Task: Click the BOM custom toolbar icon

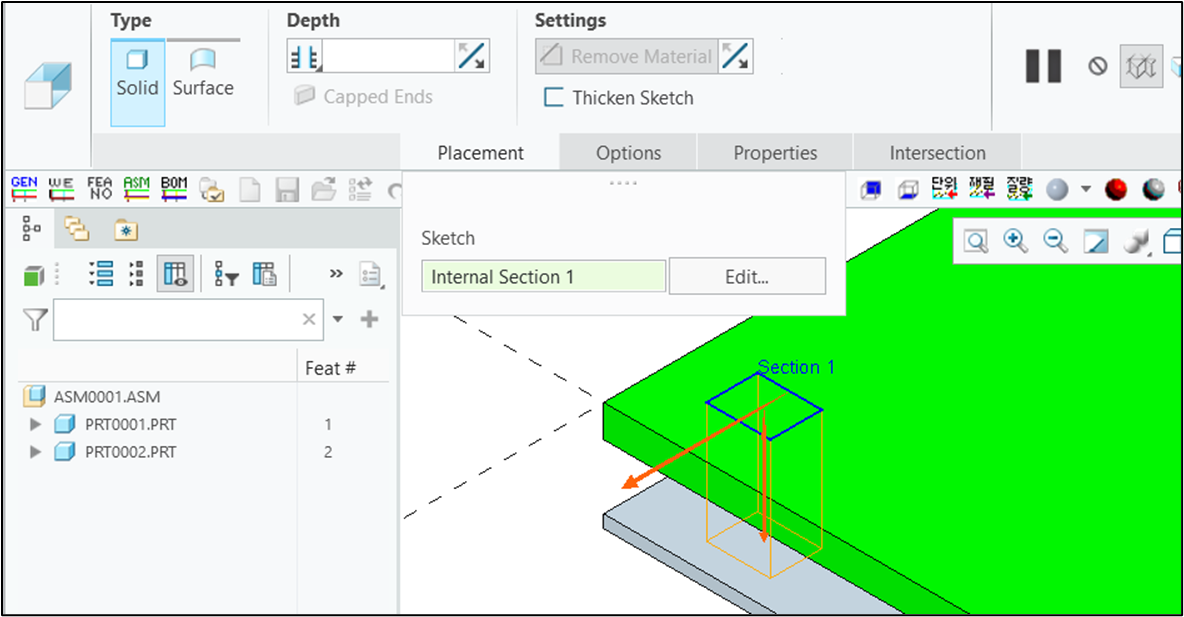Action: click(x=174, y=189)
